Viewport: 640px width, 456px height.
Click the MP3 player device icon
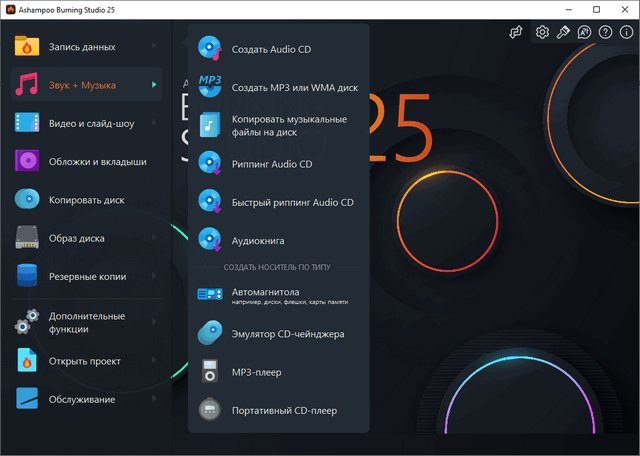click(x=210, y=372)
